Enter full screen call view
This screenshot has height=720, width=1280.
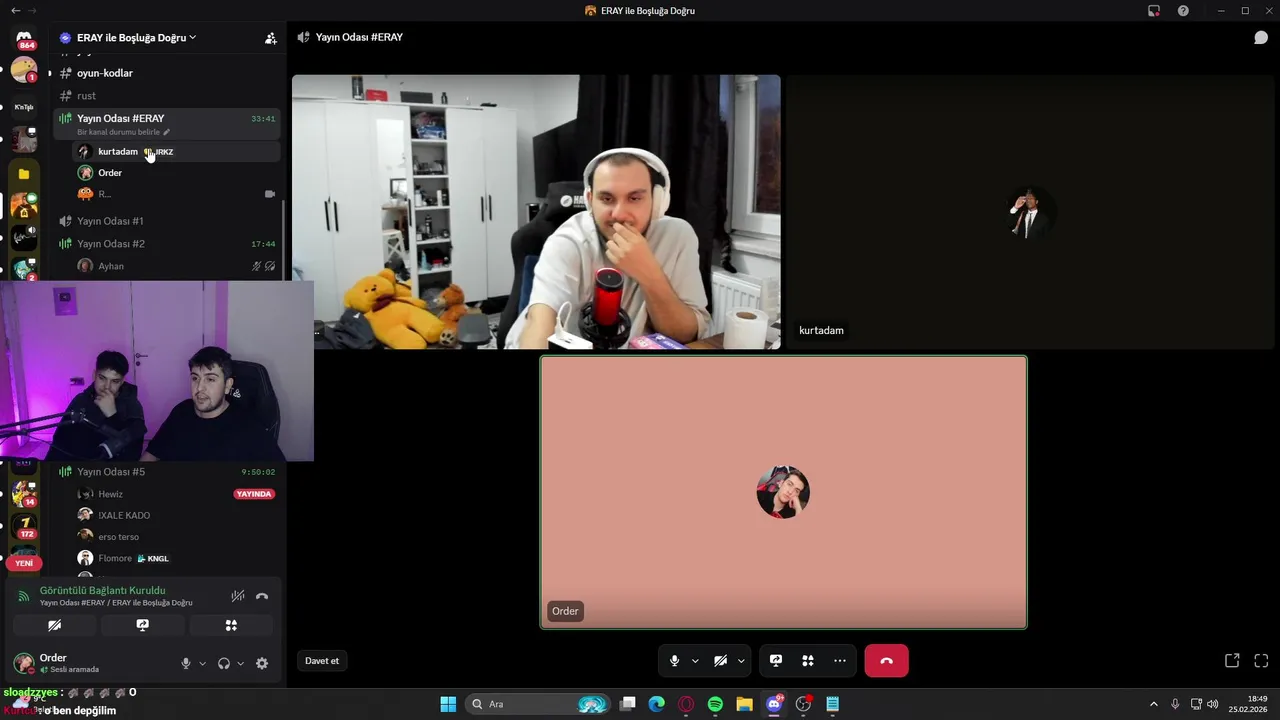(x=1261, y=661)
